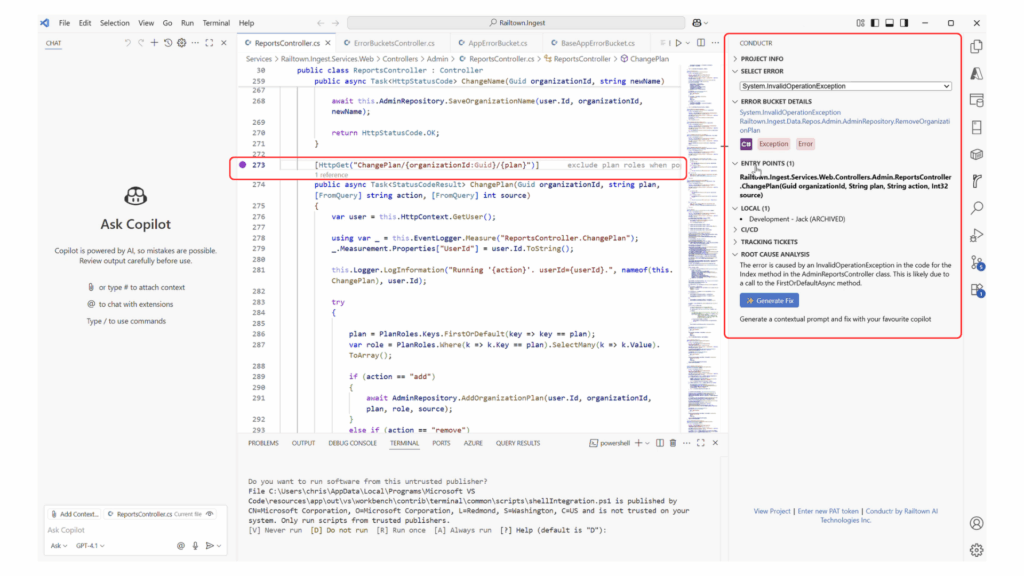The height and width of the screenshot is (576, 1024).
Task: Open the Explorer icon in the activity bar
Action: tap(977, 46)
